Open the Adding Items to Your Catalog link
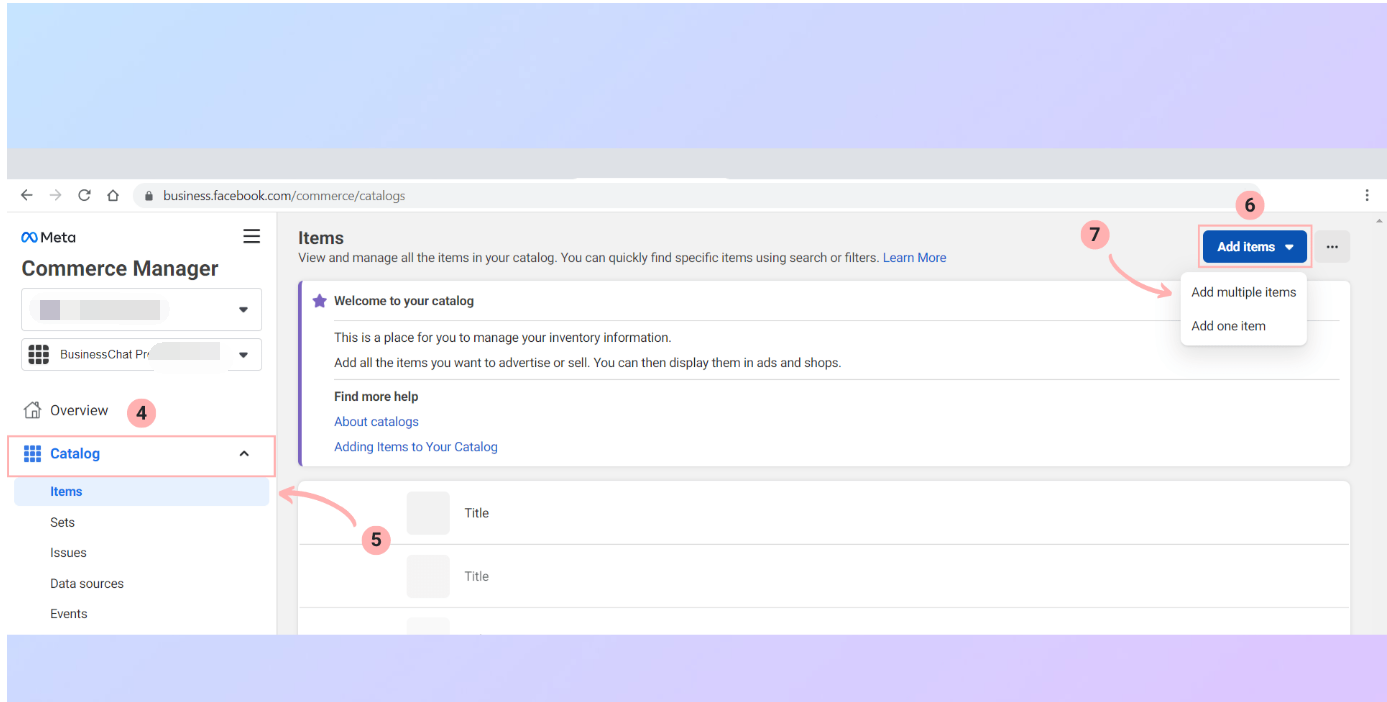Image resolution: width=1387 pixels, height=702 pixels. click(416, 447)
